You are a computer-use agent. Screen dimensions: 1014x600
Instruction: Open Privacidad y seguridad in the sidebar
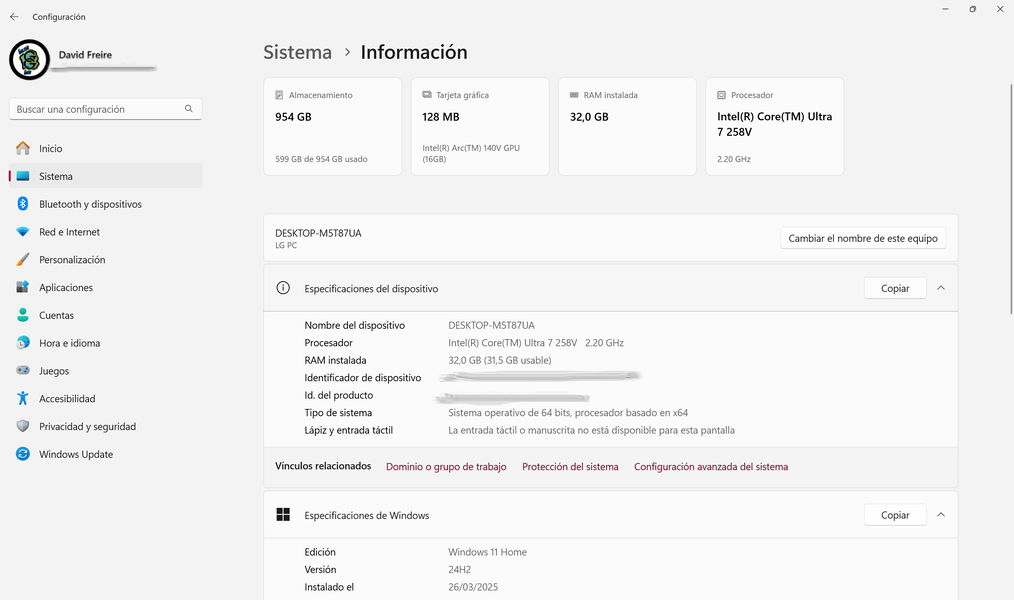coord(105,426)
